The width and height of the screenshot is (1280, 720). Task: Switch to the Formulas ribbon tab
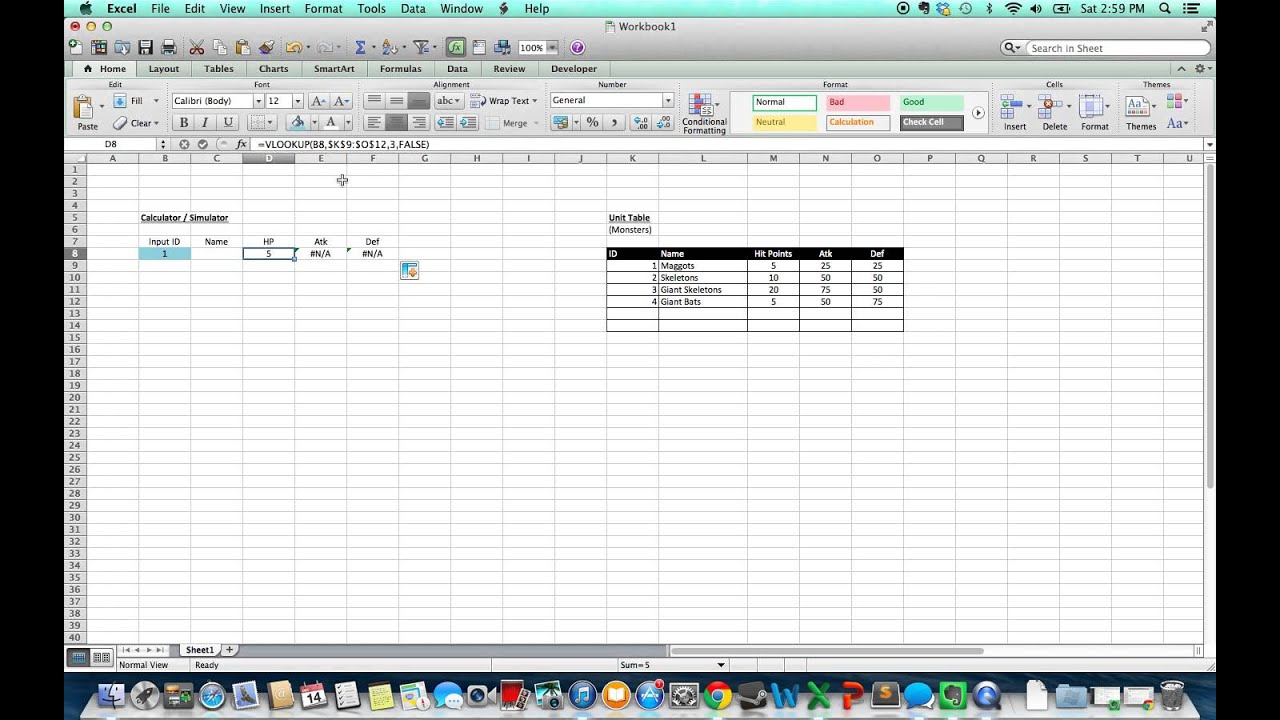point(401,69)
